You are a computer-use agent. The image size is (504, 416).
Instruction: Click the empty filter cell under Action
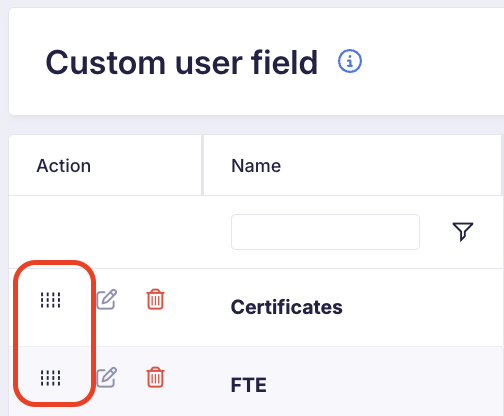click(105, 232)
